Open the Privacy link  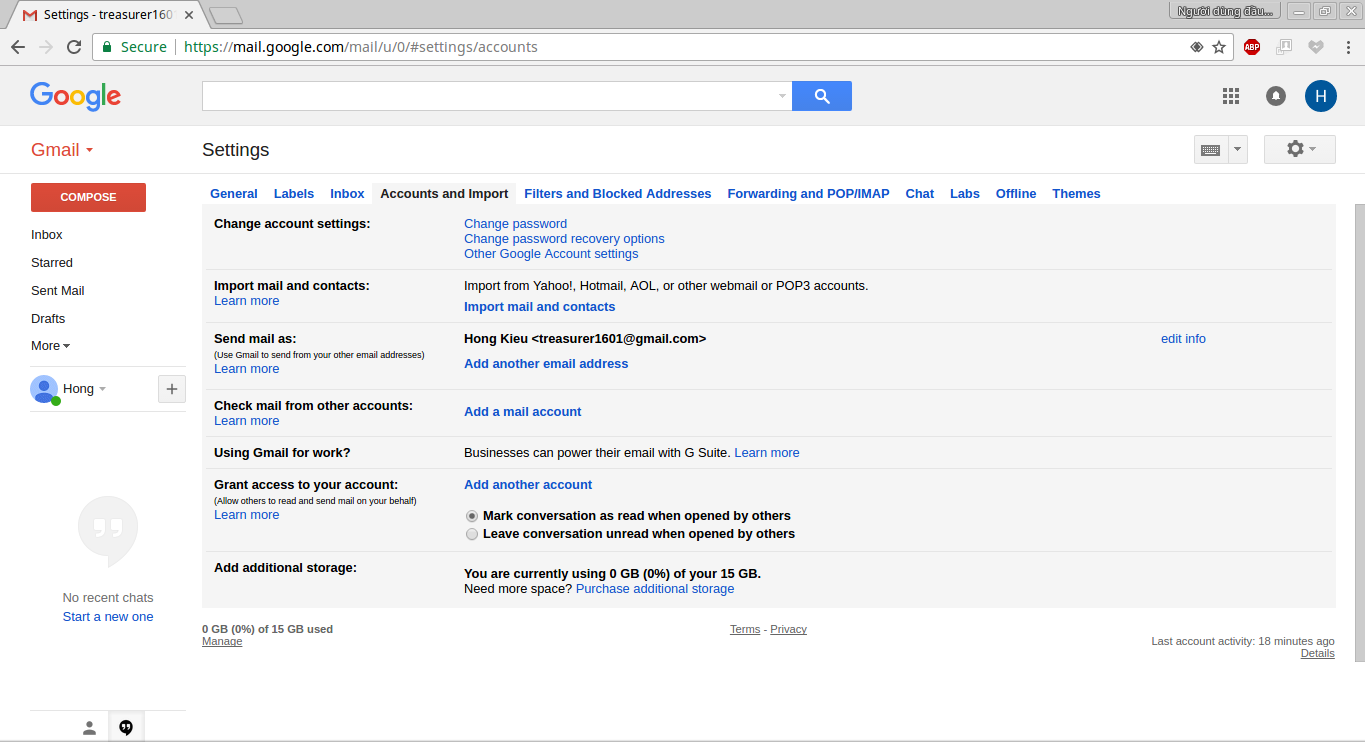coord(788,629)
